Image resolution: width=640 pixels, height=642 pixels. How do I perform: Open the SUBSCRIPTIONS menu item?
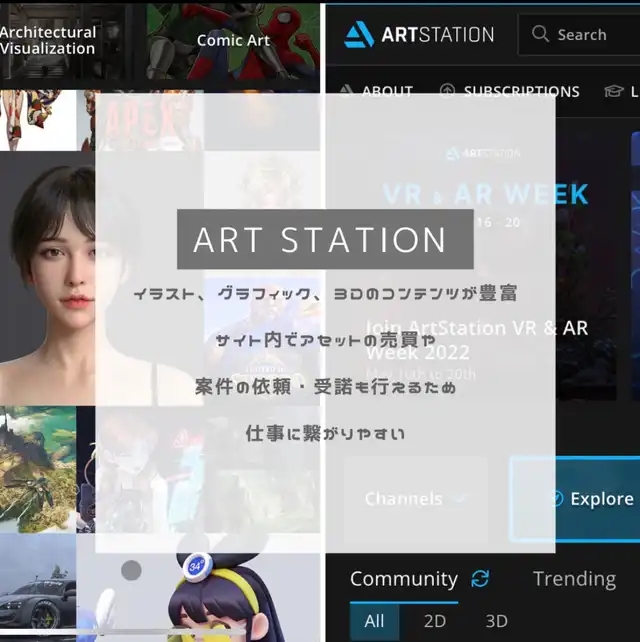[x=521, y=91]
